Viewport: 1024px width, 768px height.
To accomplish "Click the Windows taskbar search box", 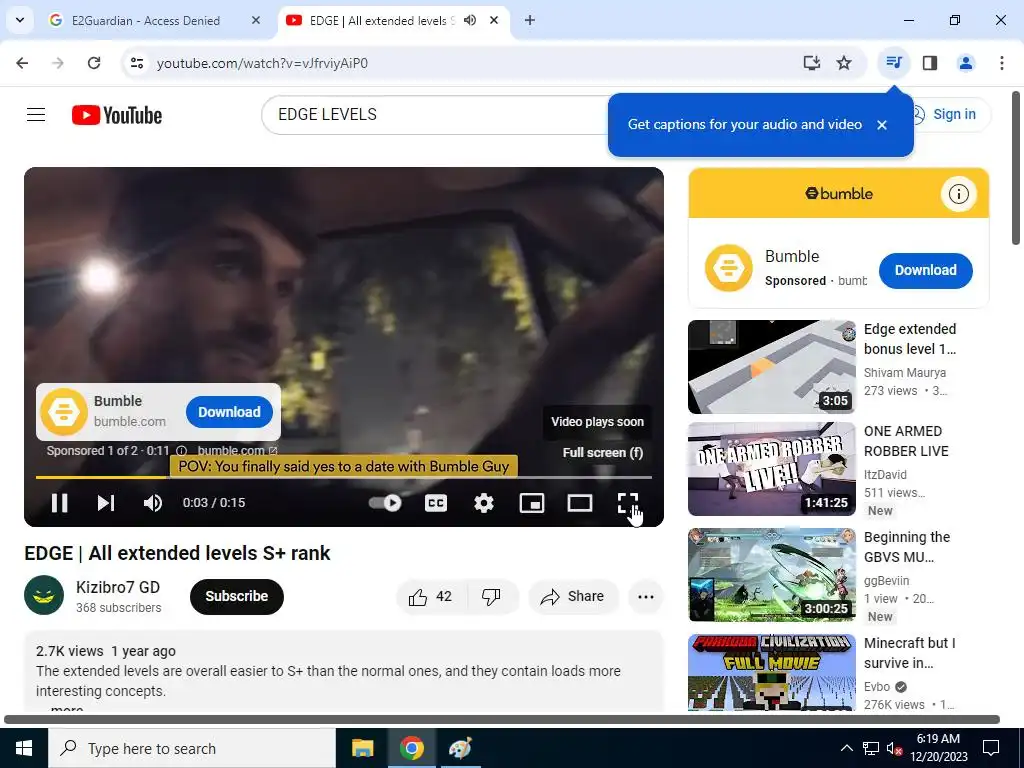I will (192, 748).
